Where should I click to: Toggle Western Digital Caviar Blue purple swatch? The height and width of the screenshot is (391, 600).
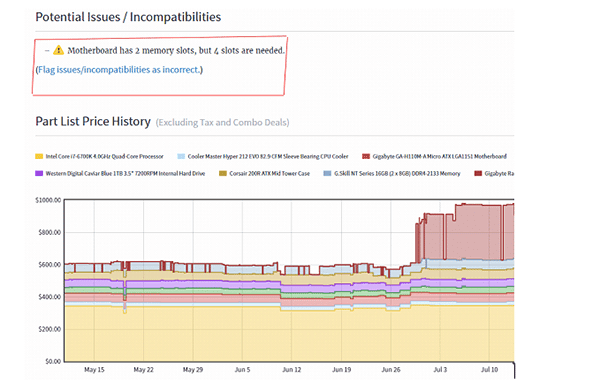pos(39,173)
